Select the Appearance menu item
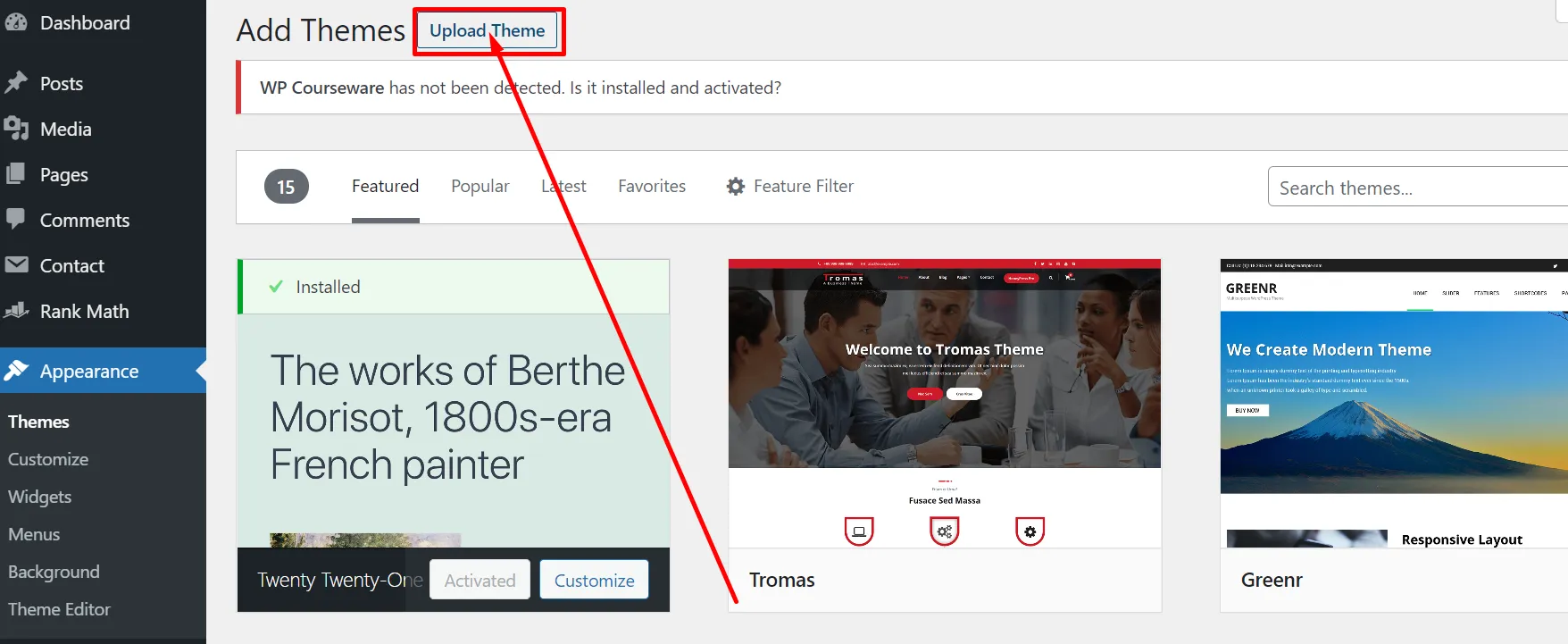 [103, 371]
